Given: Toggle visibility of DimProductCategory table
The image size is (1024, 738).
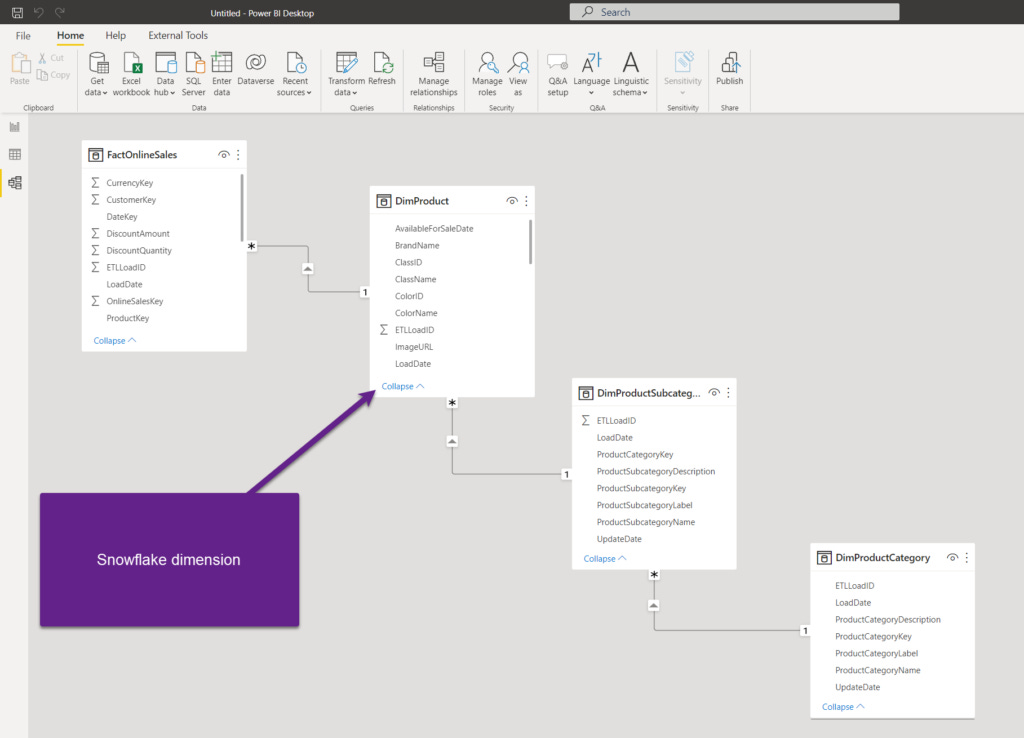Looking at the screenshot, I should pyautogui.click(x=953, y=558).
